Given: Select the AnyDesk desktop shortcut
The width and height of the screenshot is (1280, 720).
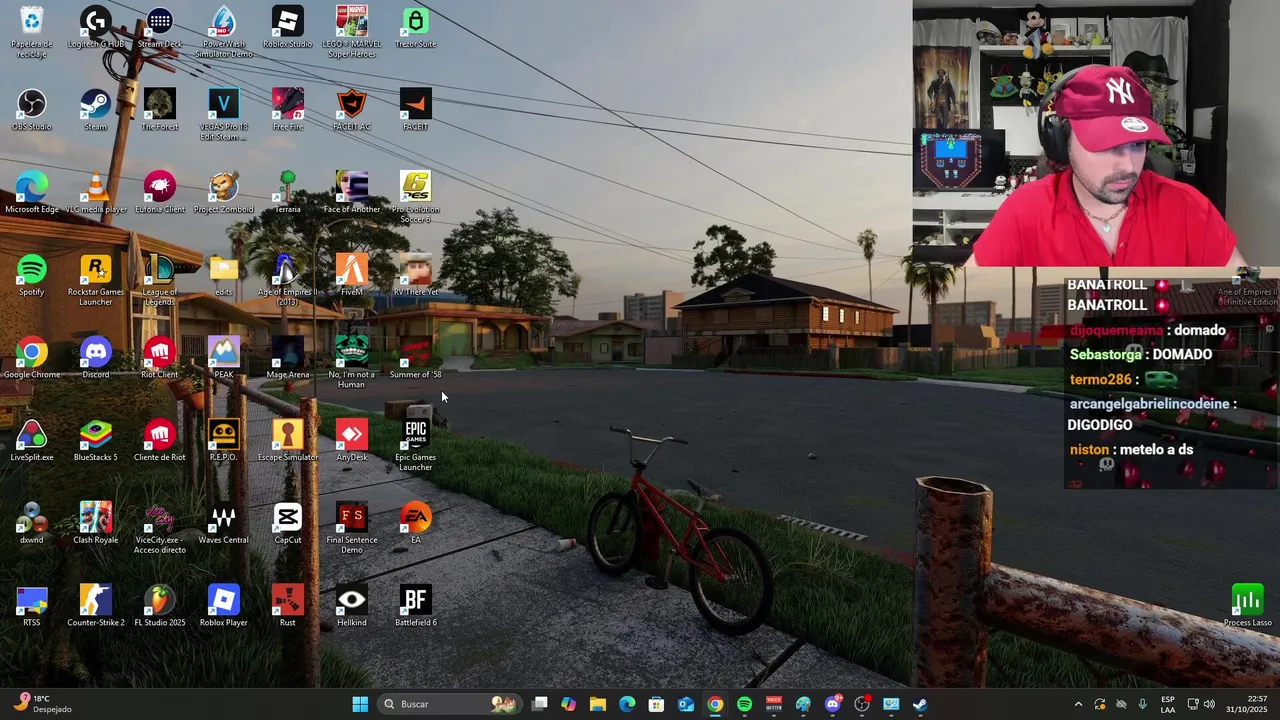Looking at the screenshot, I should (352, 441).
